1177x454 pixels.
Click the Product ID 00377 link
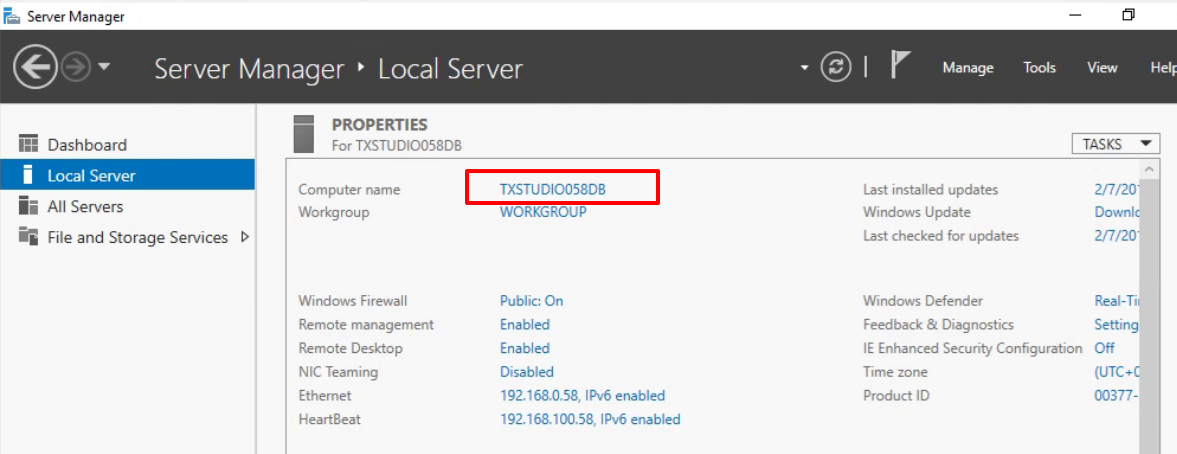coord(1117,395)
